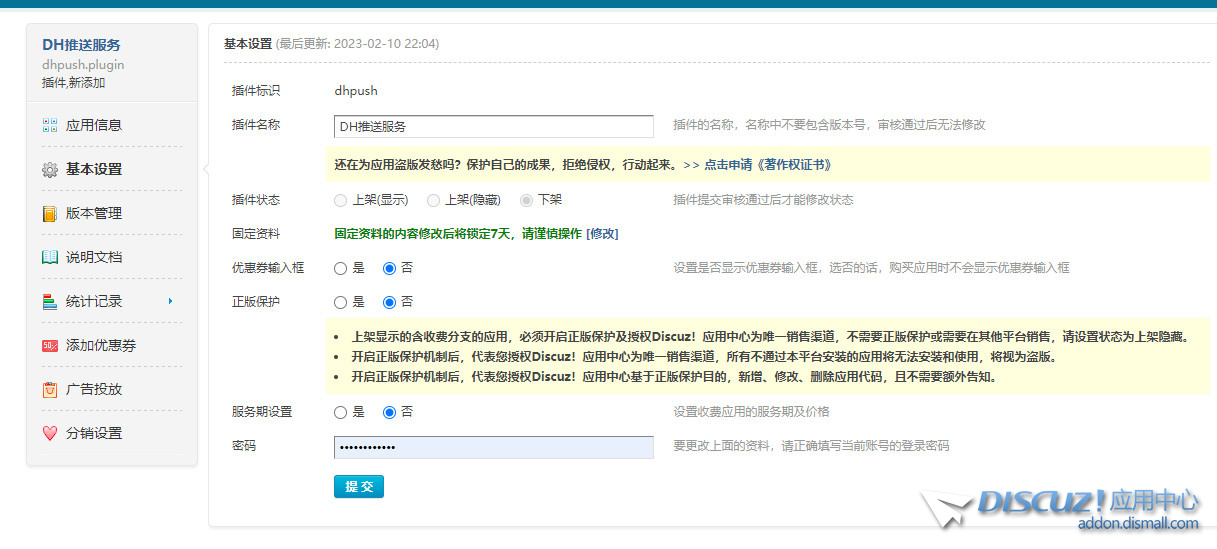Click the 提交 submit button
This screenshot has height=549, width=1217.
point(359,486)
